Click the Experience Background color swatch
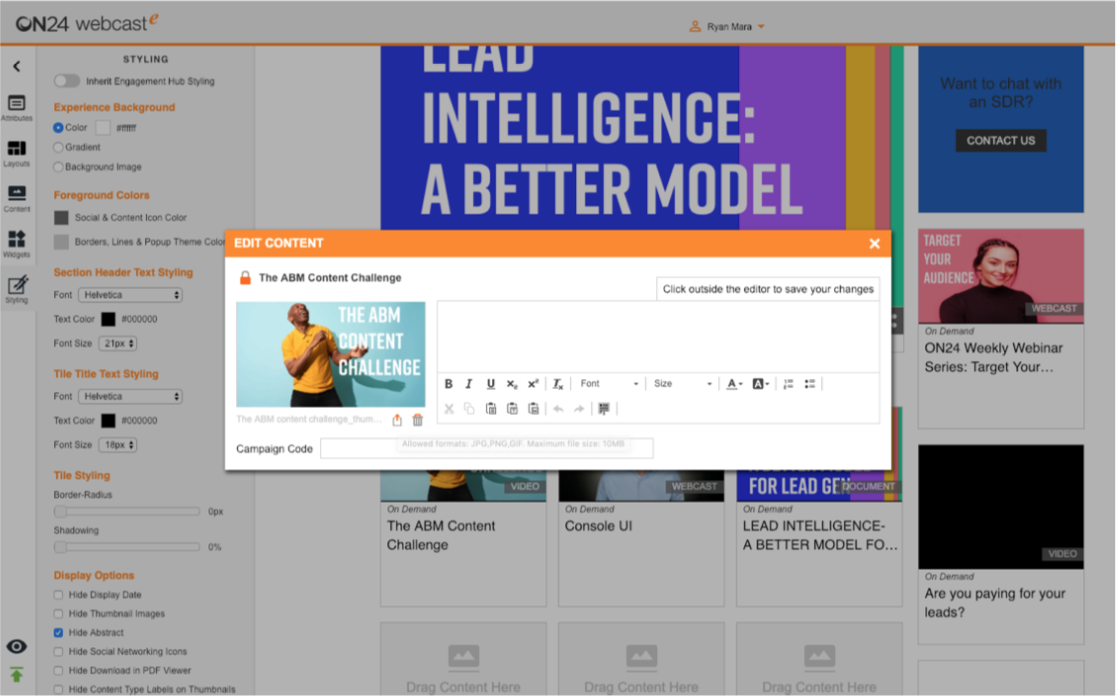 tap(103, 128)
